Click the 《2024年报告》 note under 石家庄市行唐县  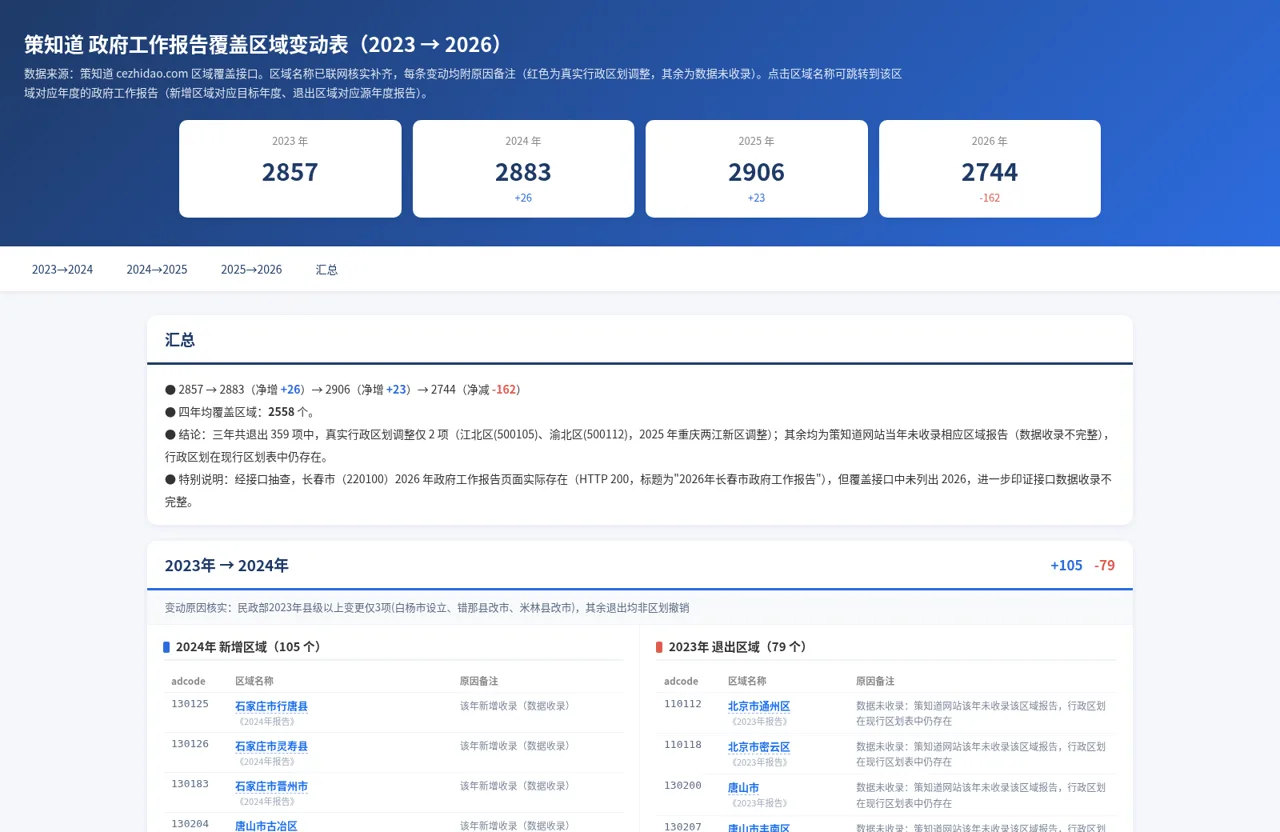[x=265, y=721]
